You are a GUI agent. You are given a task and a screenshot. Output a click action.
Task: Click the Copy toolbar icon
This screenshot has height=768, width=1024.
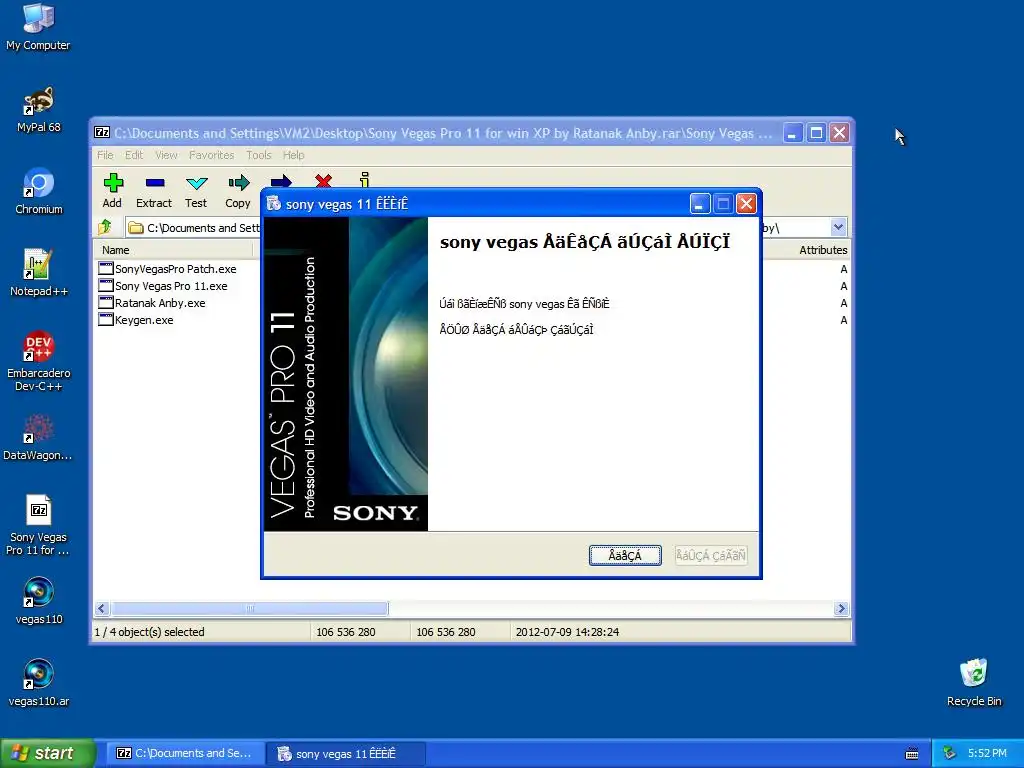click(x=238, y=190)
